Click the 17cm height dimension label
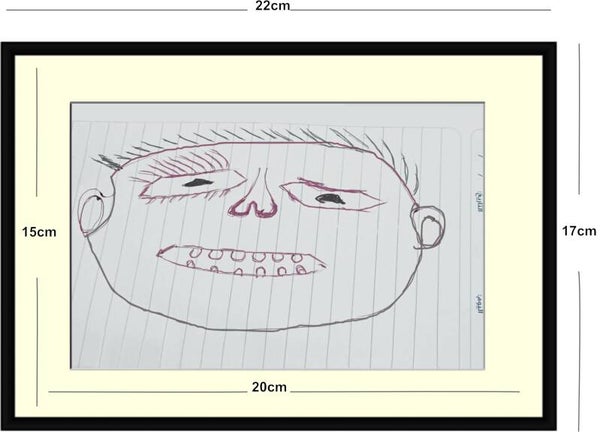Image resolution: width=600 pixels, height=432 pixels. 579,231
